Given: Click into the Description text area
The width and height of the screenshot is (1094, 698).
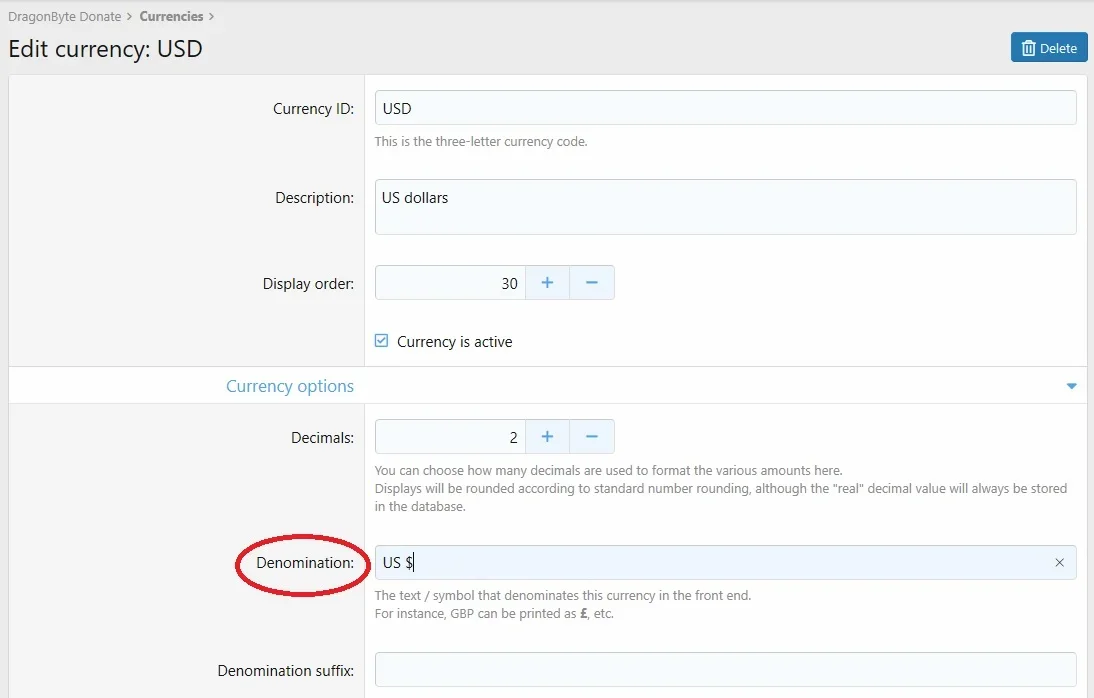Looking at the screenshot, I should 725,207.
